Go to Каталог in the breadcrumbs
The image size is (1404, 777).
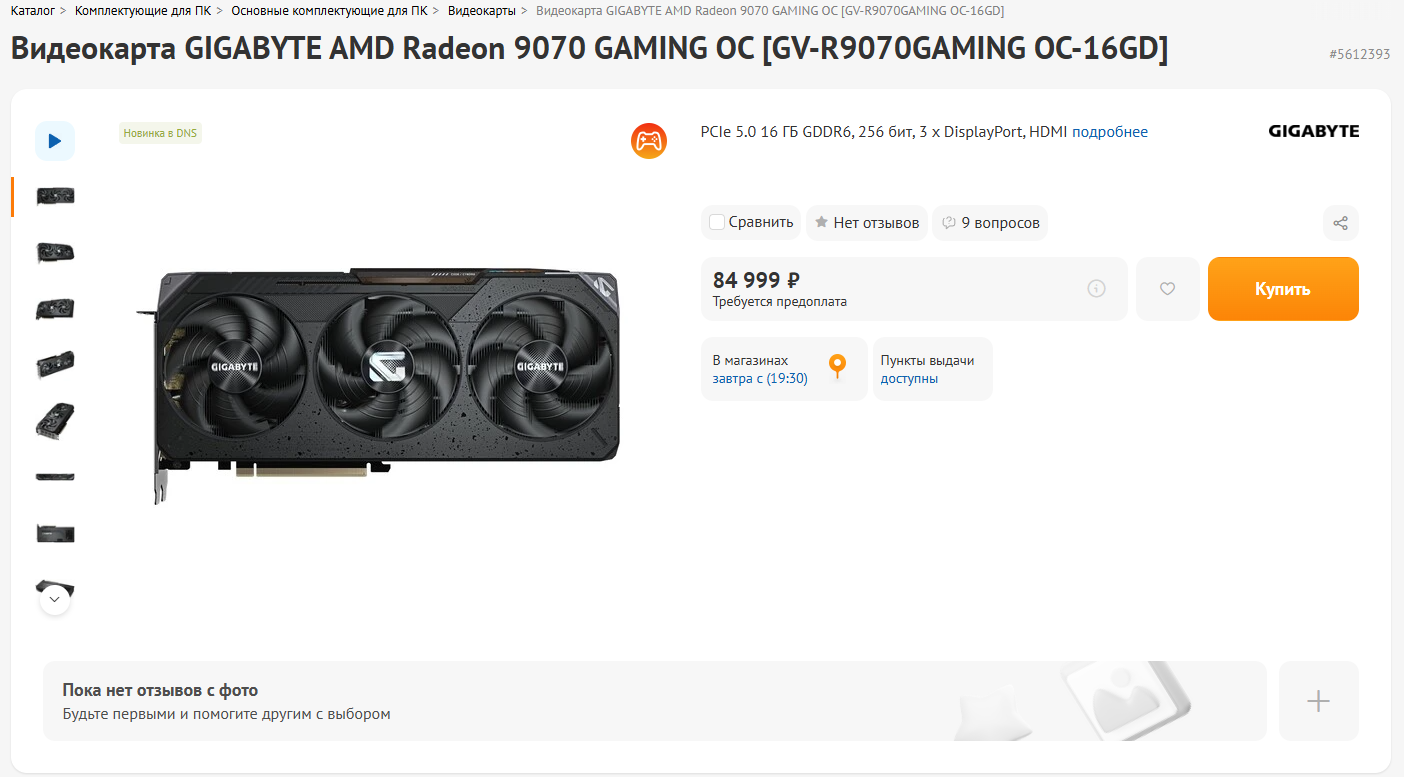[33, 10]
